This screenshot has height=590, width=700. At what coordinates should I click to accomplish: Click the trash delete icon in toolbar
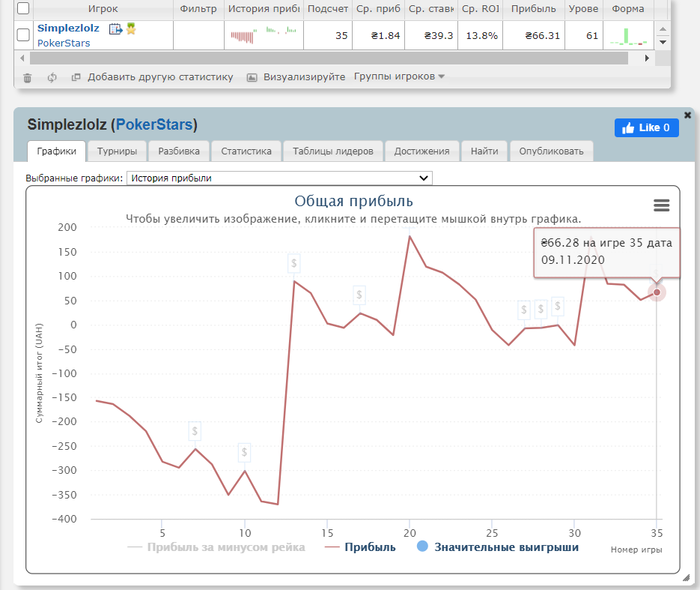pos(27,78)
